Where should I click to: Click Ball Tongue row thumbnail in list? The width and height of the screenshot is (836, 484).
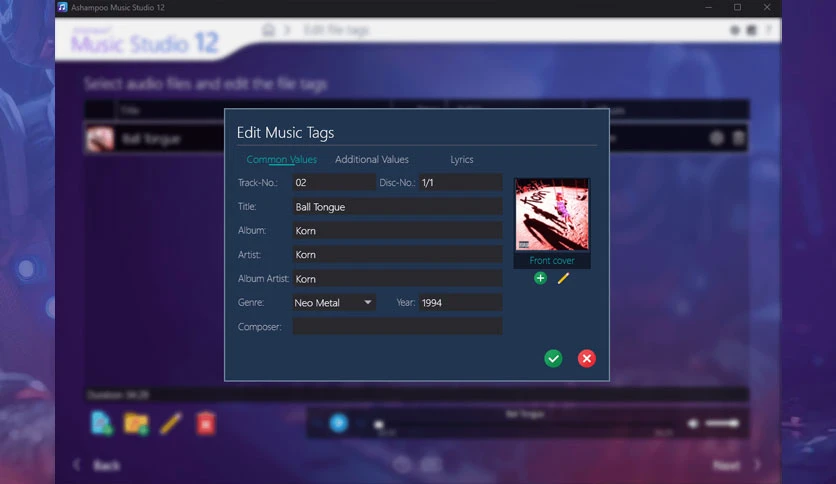click(x=100, y=139)
